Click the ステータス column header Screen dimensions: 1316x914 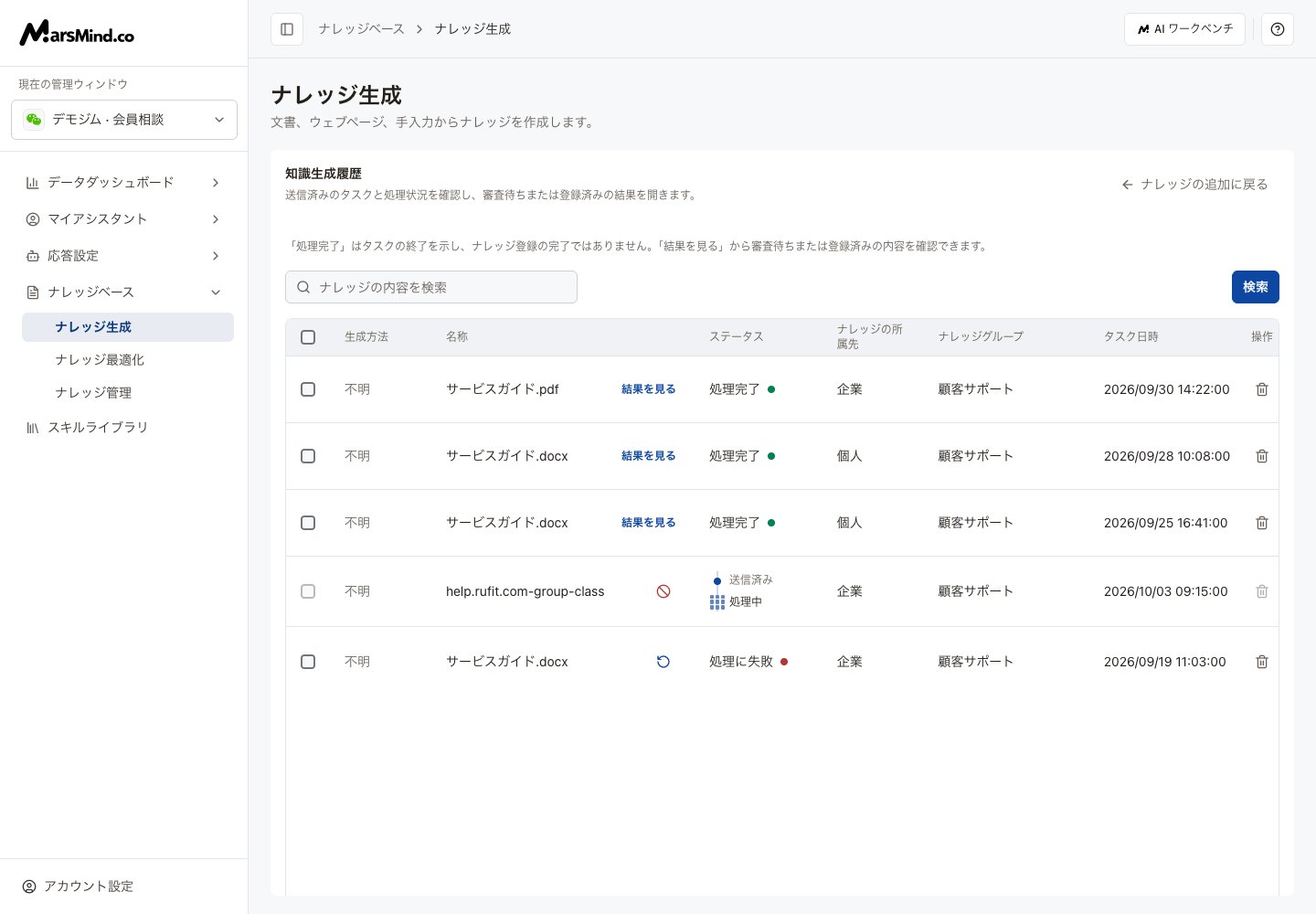[737, 337]
